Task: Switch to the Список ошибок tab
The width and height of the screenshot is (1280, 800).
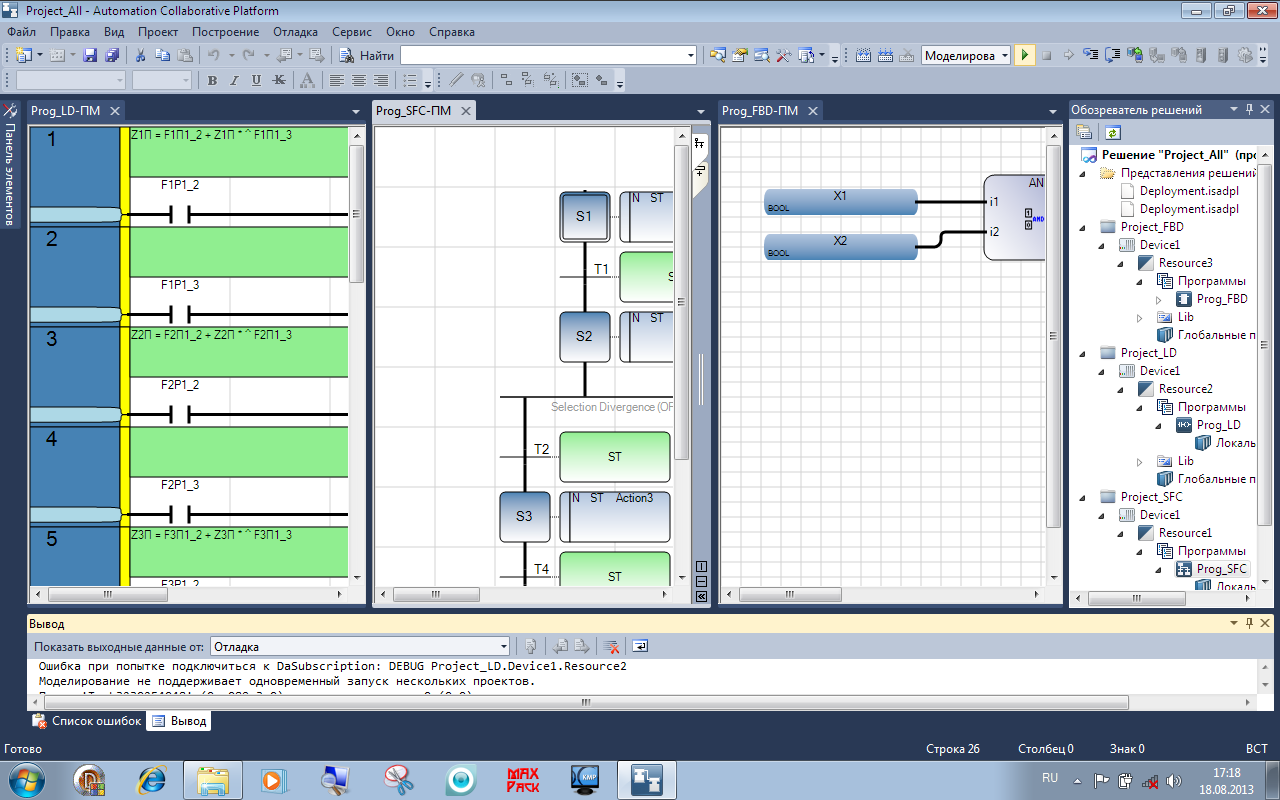Action: tap(88, 721)
